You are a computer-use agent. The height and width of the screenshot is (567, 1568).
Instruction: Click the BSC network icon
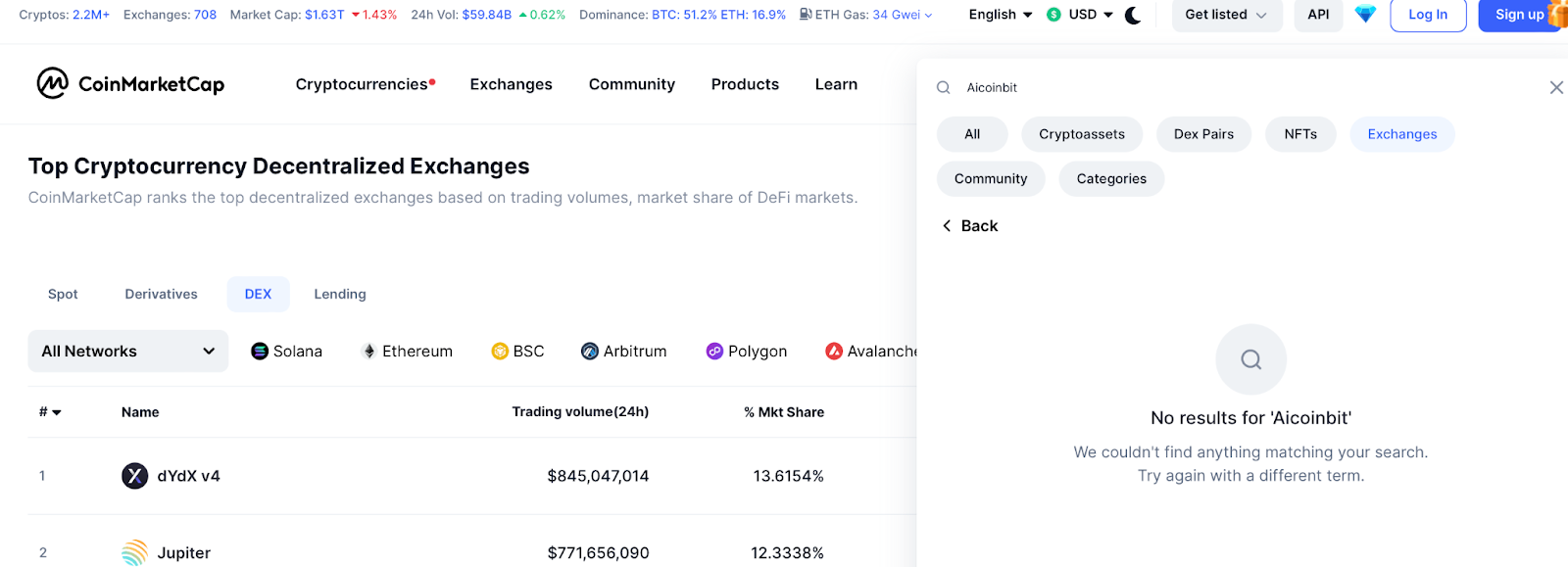[500, 351]
